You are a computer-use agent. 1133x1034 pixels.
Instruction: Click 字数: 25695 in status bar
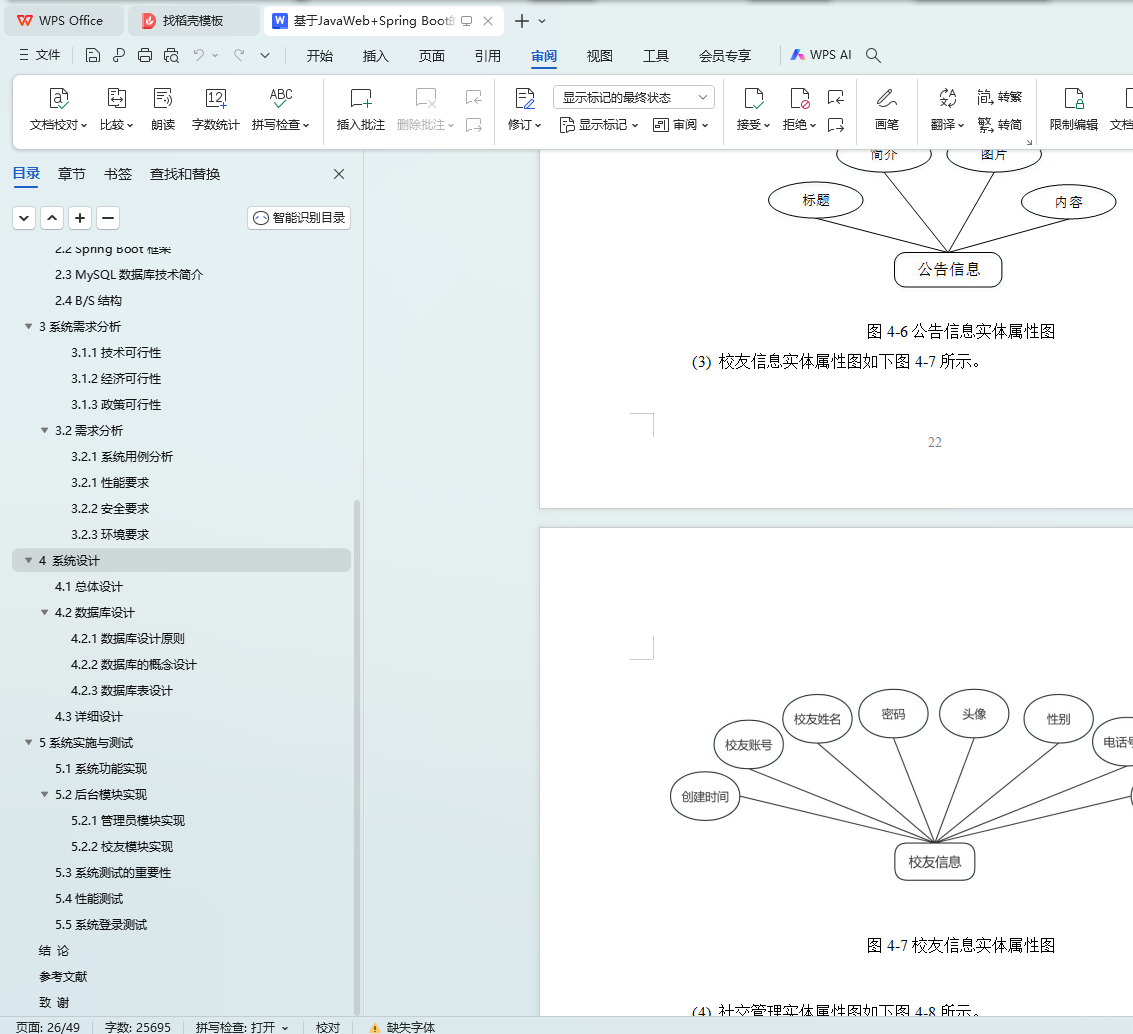point(138,1027)
